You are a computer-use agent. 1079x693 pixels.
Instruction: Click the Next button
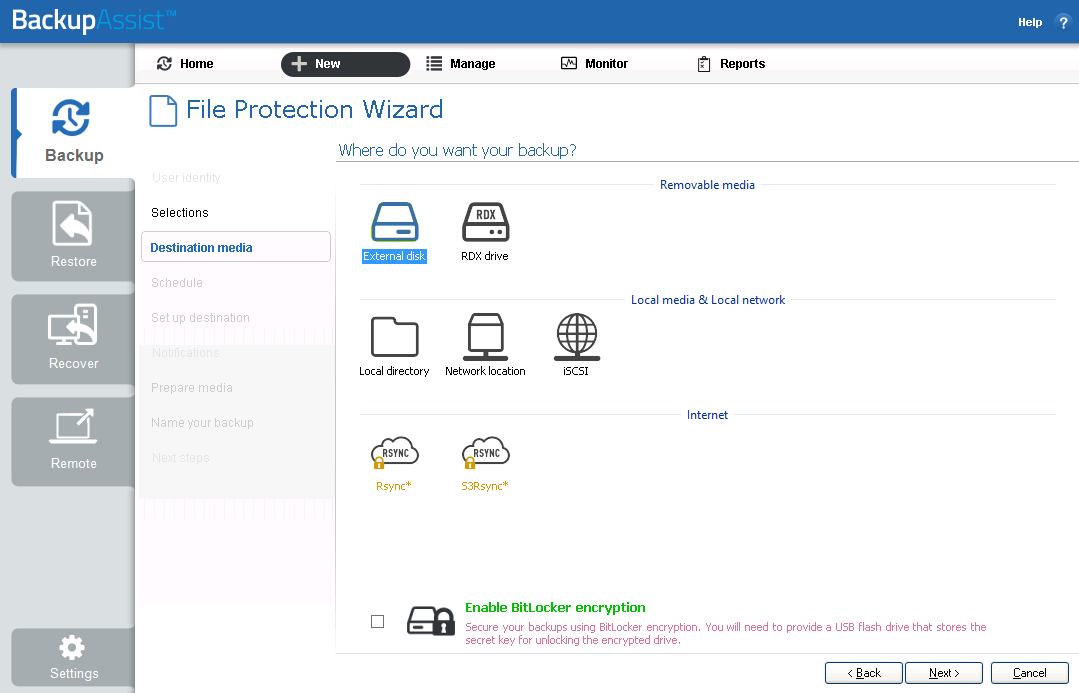point(943,673)
